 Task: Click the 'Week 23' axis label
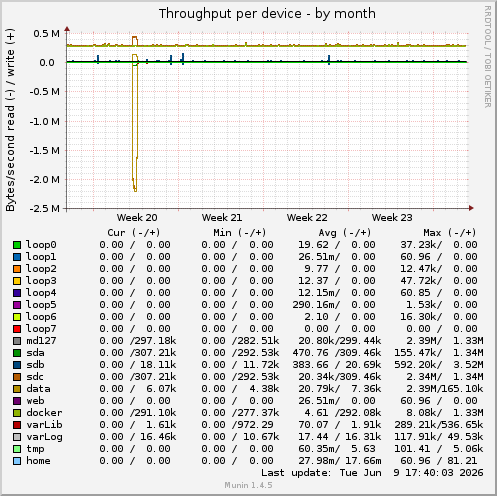(392, 218)
